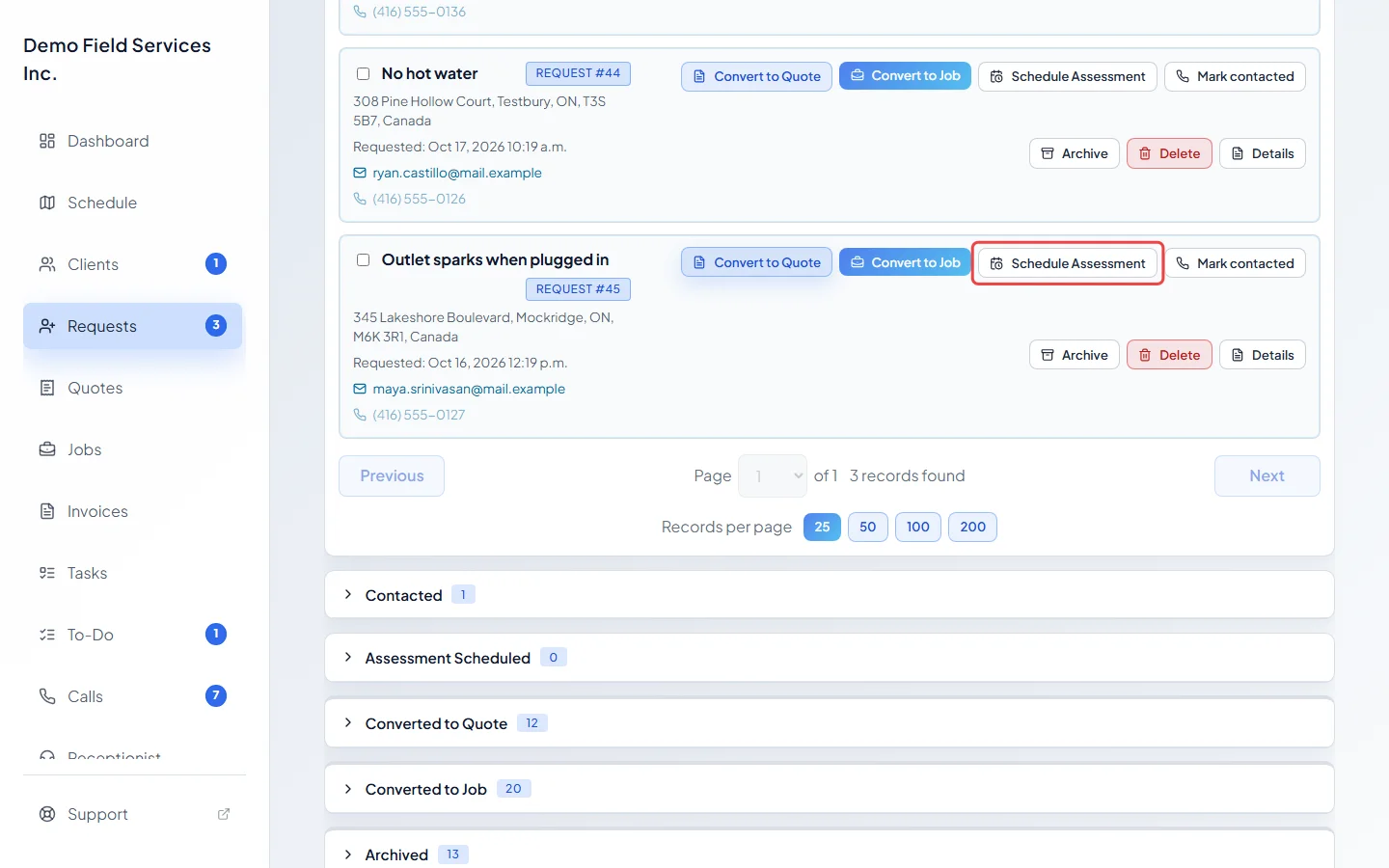Click the Tasks list icon
Viewport: 1389px width, 868px height.
pyautogui.click(x=47, y=573)
